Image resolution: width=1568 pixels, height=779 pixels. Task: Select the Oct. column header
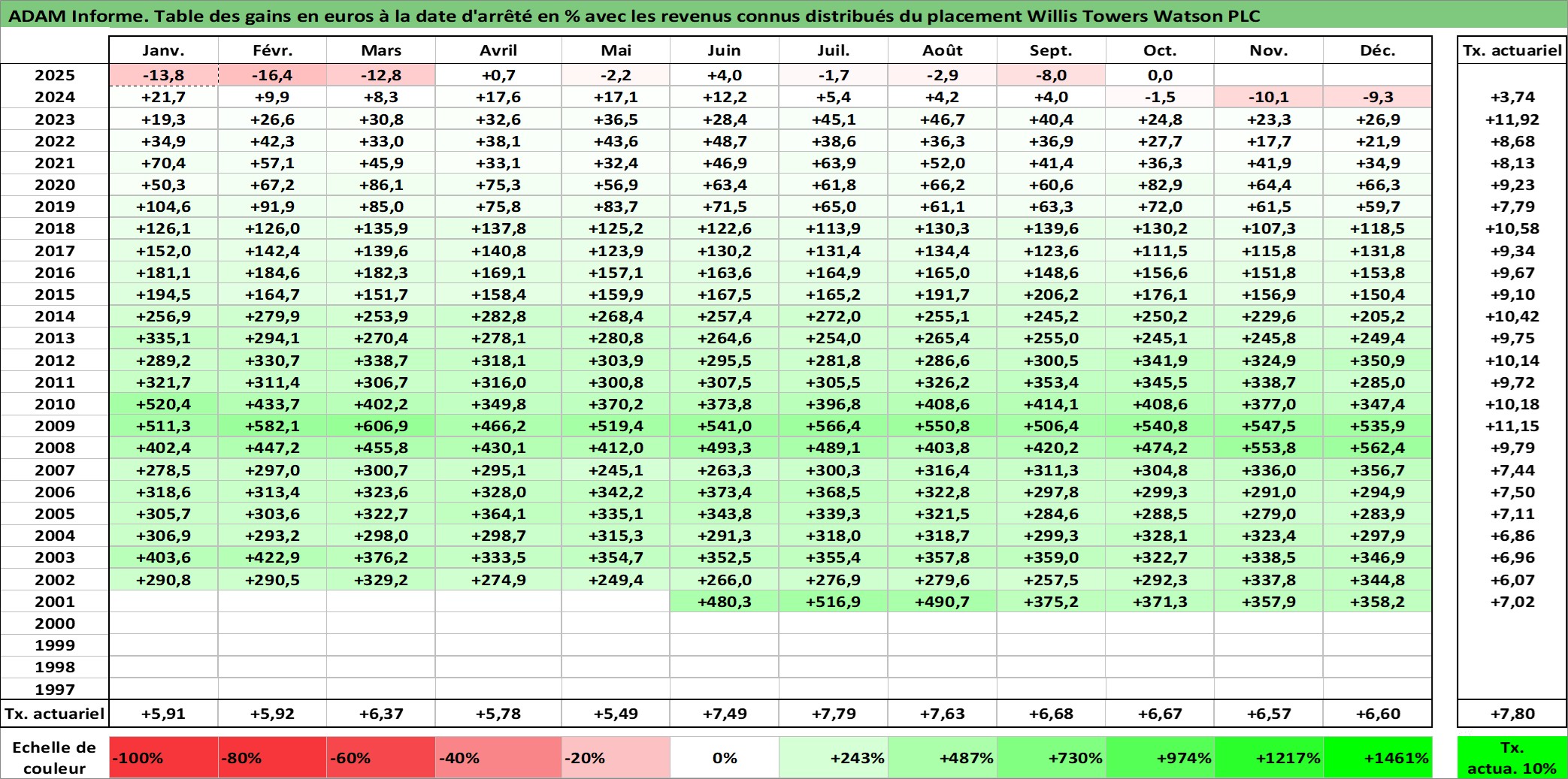tap(1160, 50)
